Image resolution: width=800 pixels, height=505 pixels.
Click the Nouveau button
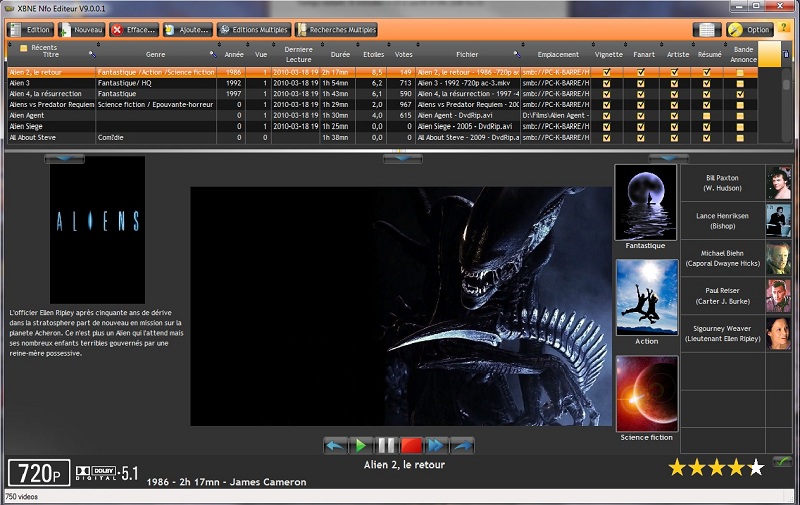point(81,30)
